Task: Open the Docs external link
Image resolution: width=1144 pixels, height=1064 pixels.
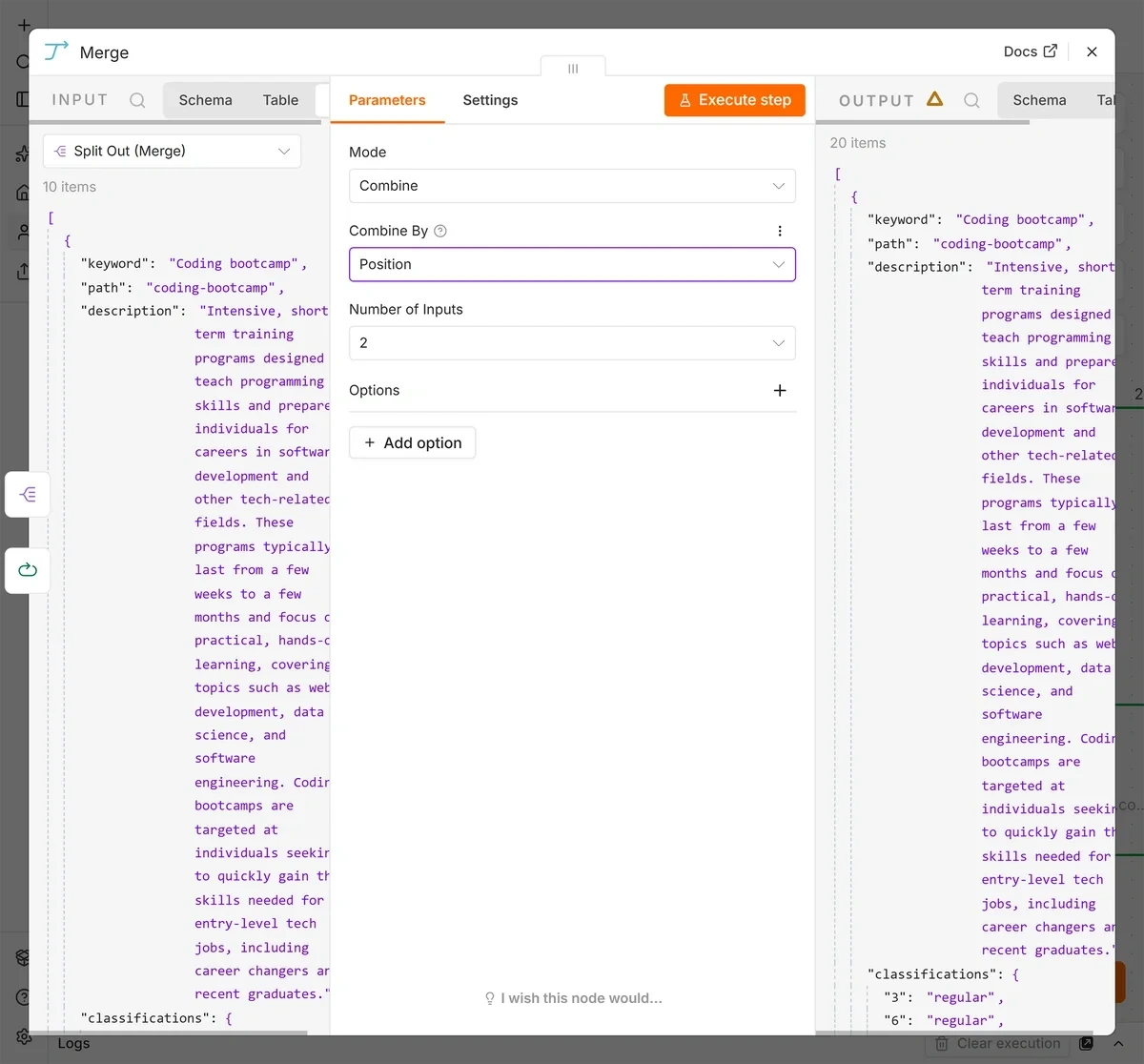Action: 1030,51
